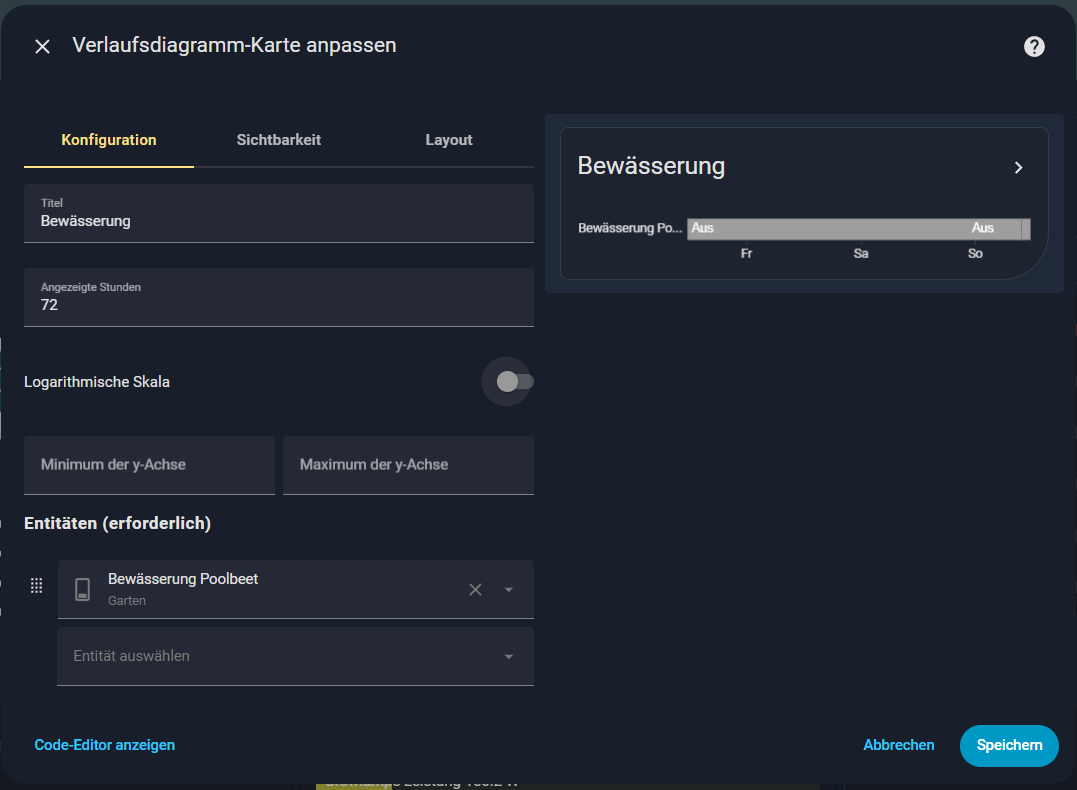Screen dimensions: 1077x790
Task: Click the drag handle beside Bewässerung Poolbeet
Action: click(x=37, y=586)
